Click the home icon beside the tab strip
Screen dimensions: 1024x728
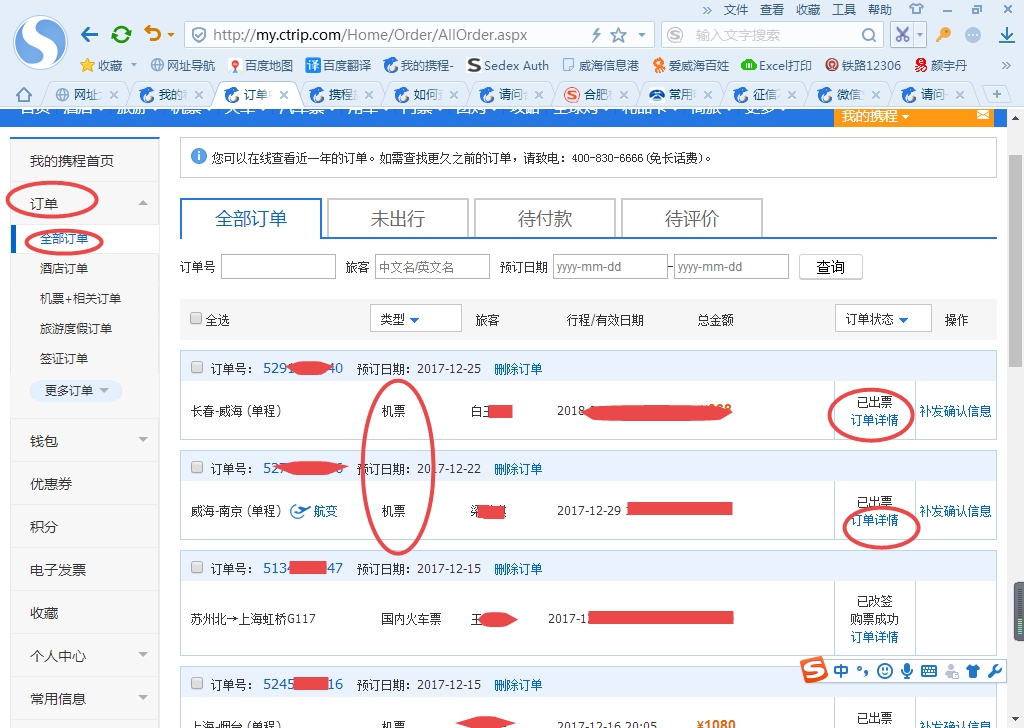point(24,95)
